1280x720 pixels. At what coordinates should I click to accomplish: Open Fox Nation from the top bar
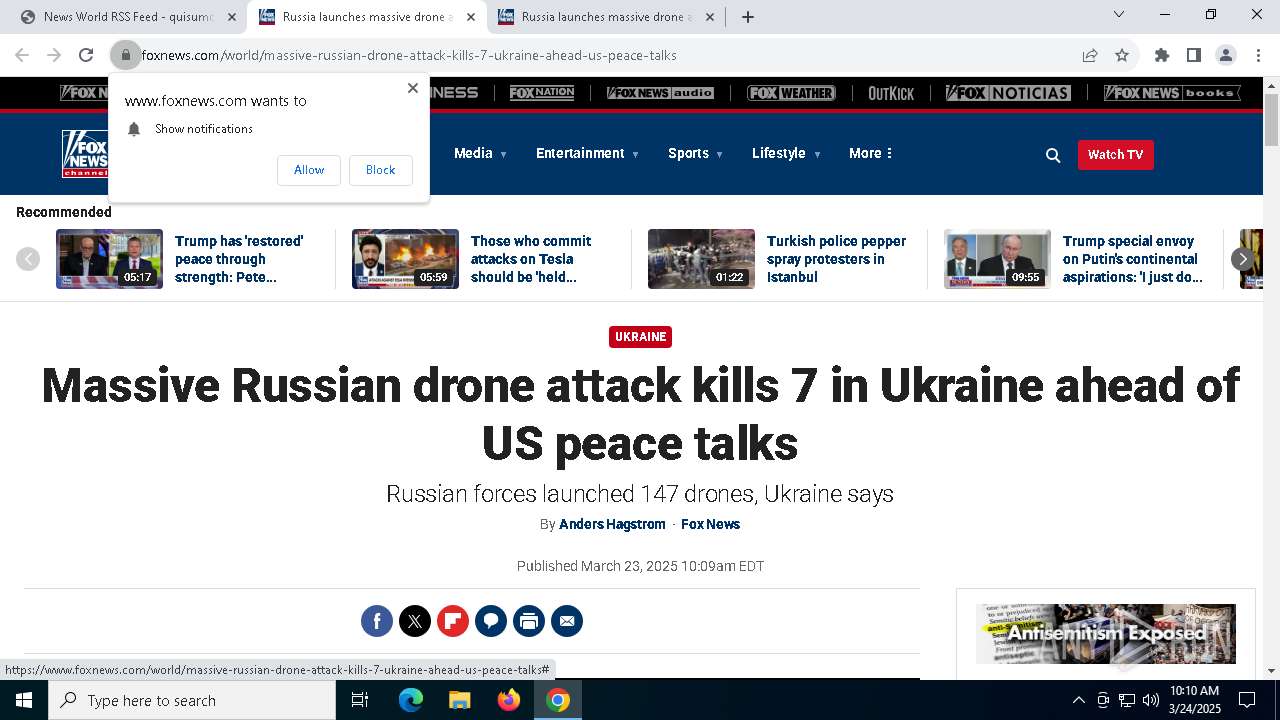tap(542, 93)
